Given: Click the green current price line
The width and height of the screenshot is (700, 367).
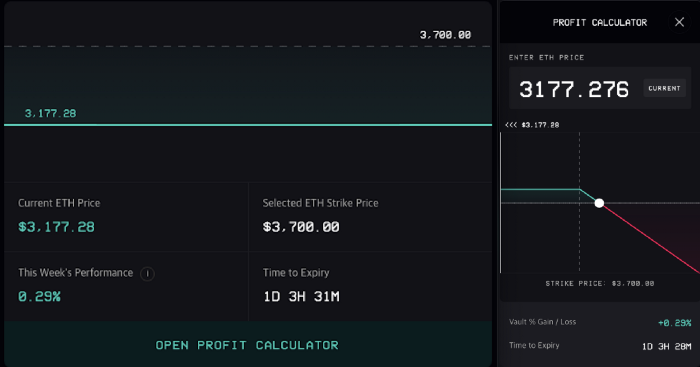Looking at the screenshot, I should (248, 125).
